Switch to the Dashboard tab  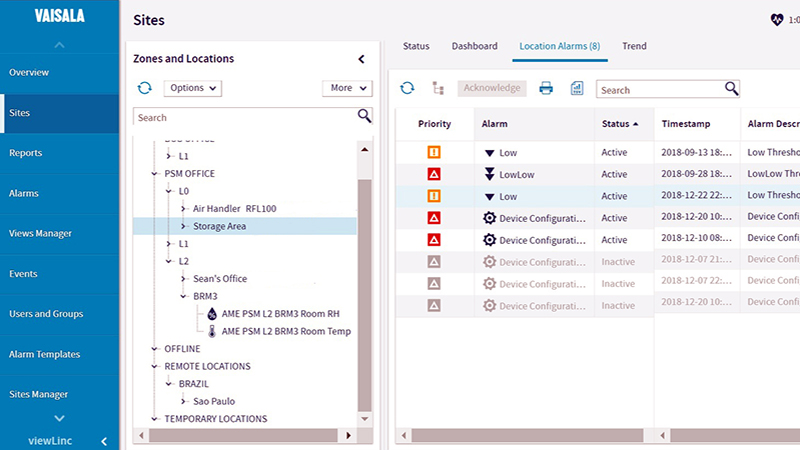tap(474, 47)
